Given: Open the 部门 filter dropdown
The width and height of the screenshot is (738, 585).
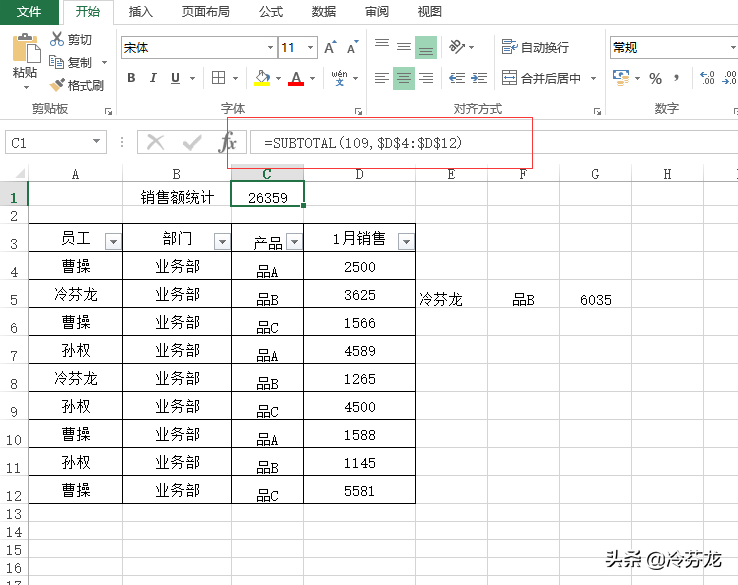Looking at the screenshot, I should (x=222, y=242).
